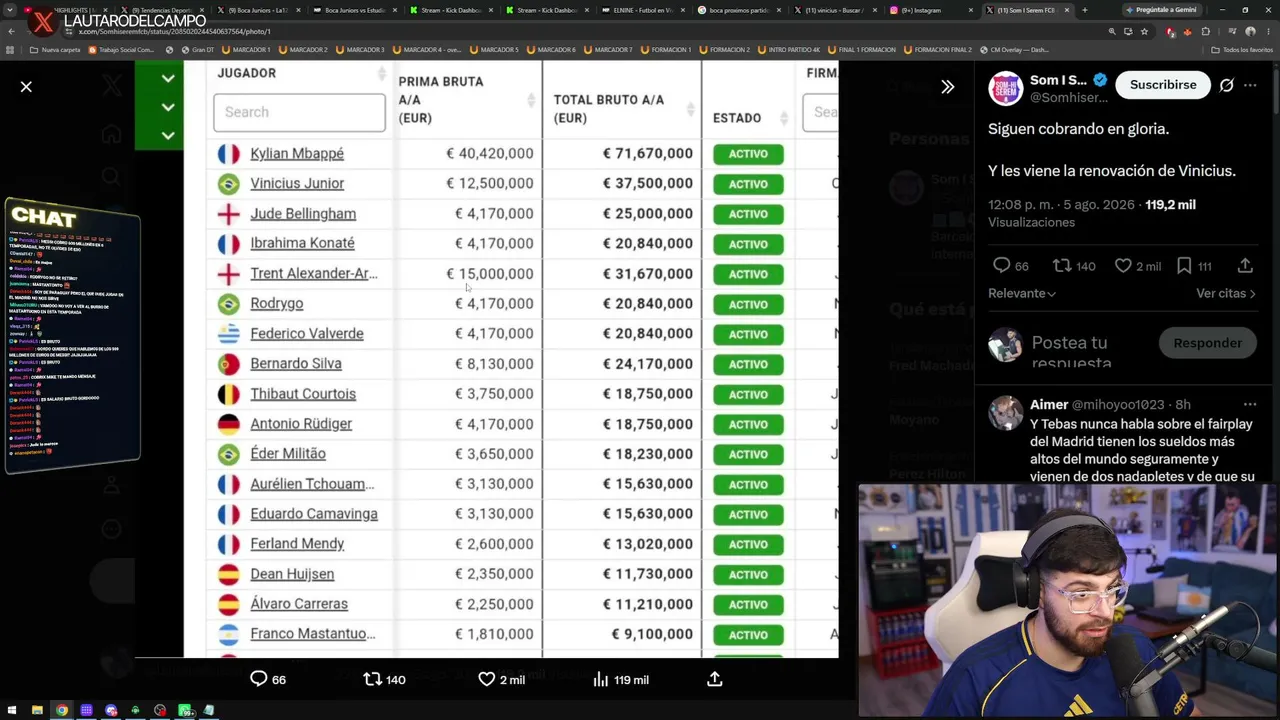Click the top green chevron beside the table
The width and height of the screenshot is (1280, 720).
click(x=168, y=78)
